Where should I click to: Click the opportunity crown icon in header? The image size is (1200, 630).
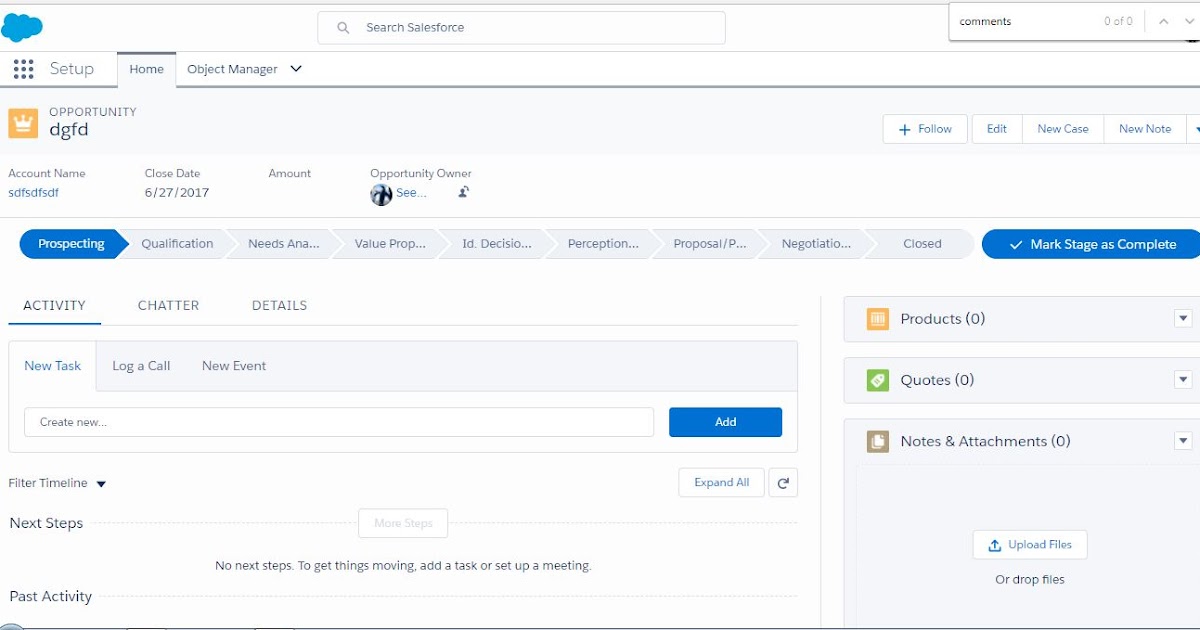[22, 121]
